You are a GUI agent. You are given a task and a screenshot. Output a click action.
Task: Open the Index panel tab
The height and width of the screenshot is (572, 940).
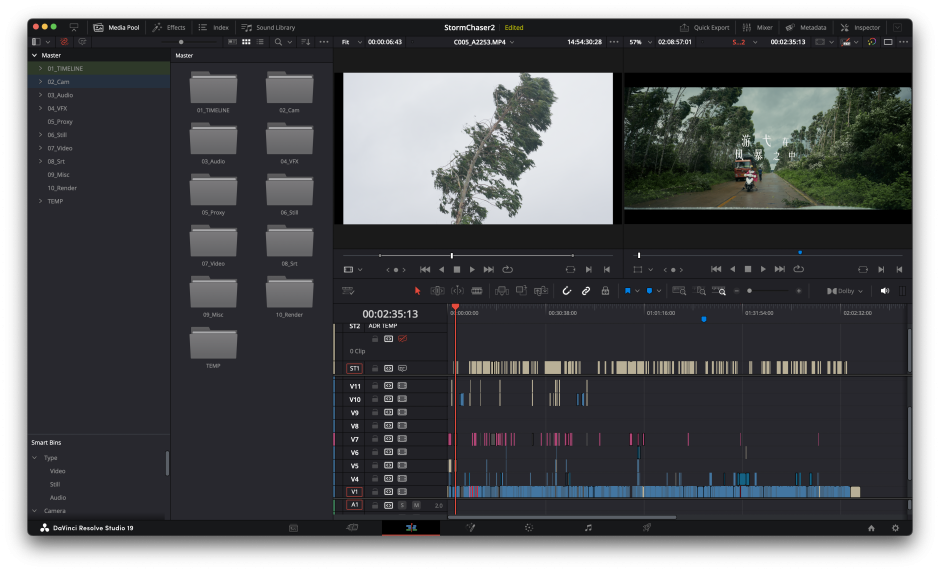point(214,28)
